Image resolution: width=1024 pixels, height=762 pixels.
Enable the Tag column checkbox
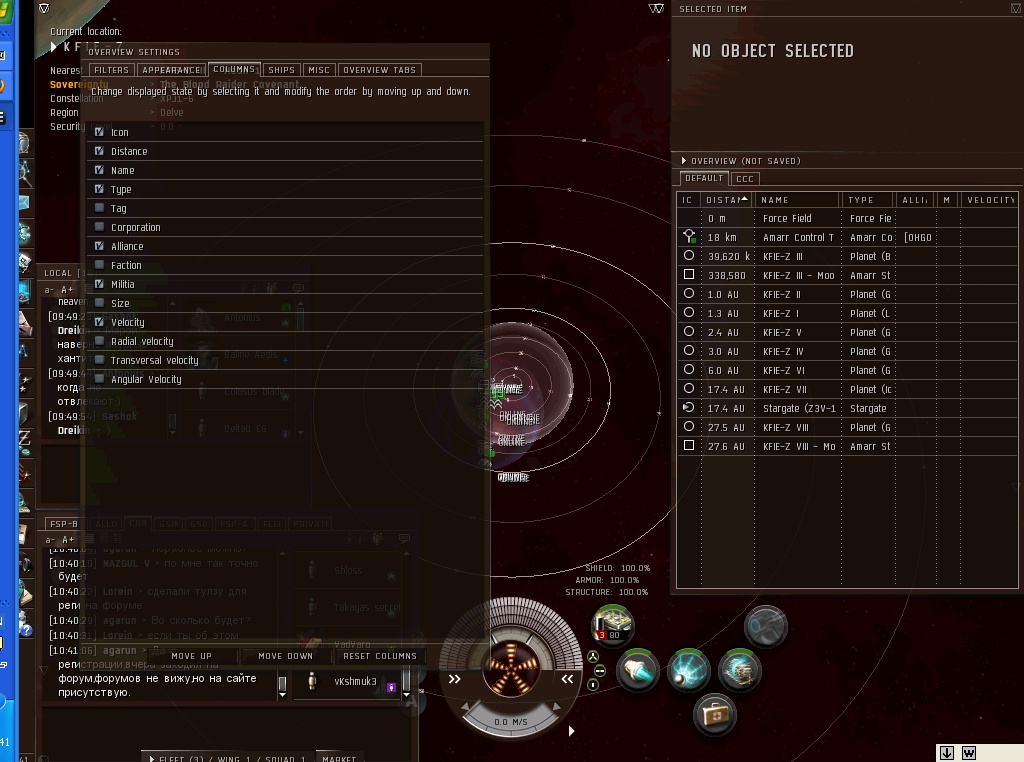[99, 208]
